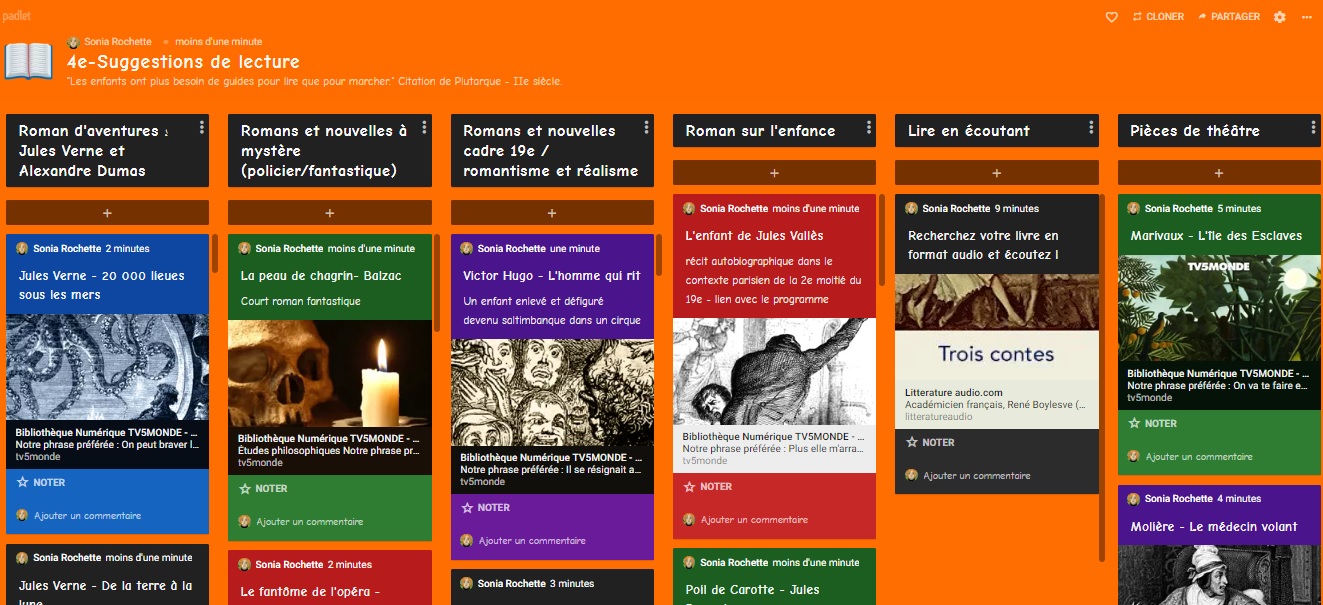Add a comment on Marivaux post
The height and width of the screenshot is (605, 1323).
click(1199, 457)
